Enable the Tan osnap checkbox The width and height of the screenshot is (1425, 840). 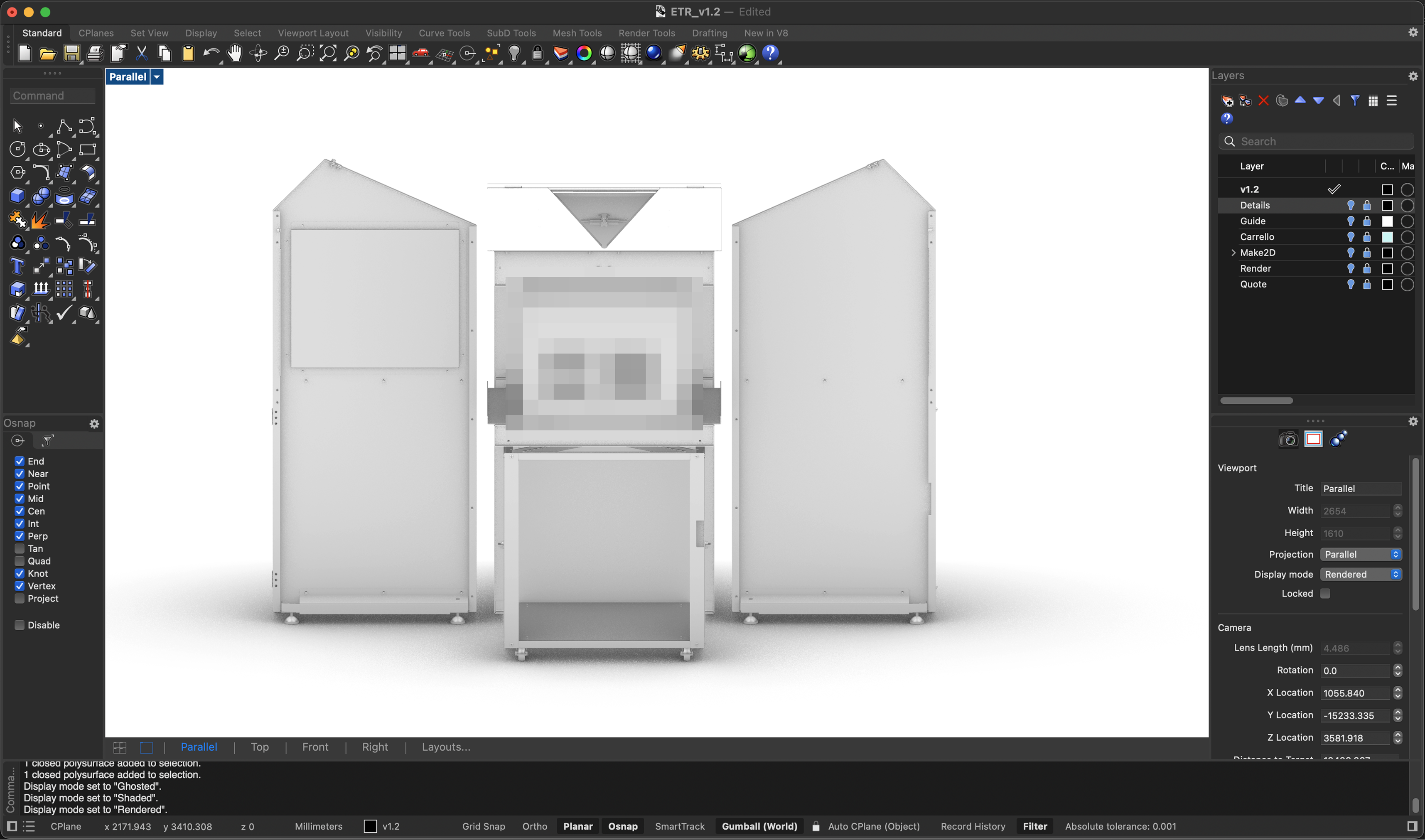20,548
